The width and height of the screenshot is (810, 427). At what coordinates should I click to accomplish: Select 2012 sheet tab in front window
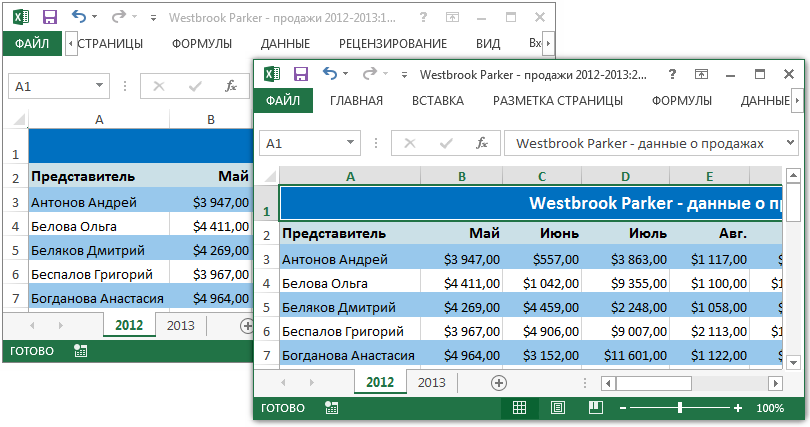(x=380, y=383)
